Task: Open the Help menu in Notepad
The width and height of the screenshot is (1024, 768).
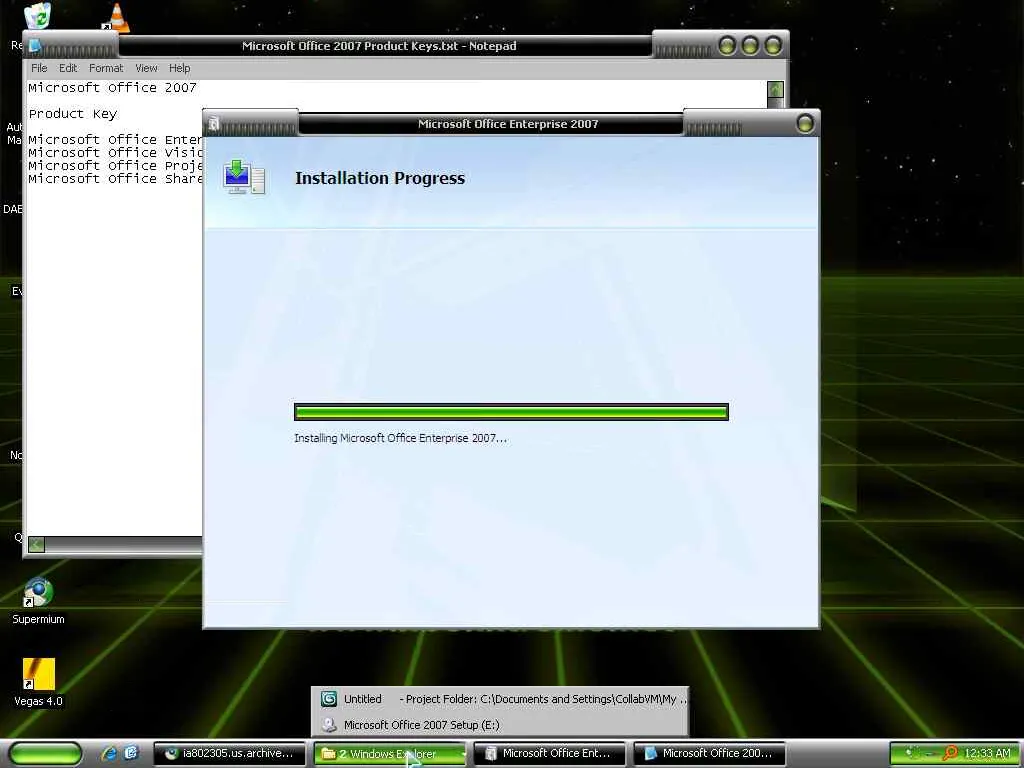Action: tap(180, 68)
